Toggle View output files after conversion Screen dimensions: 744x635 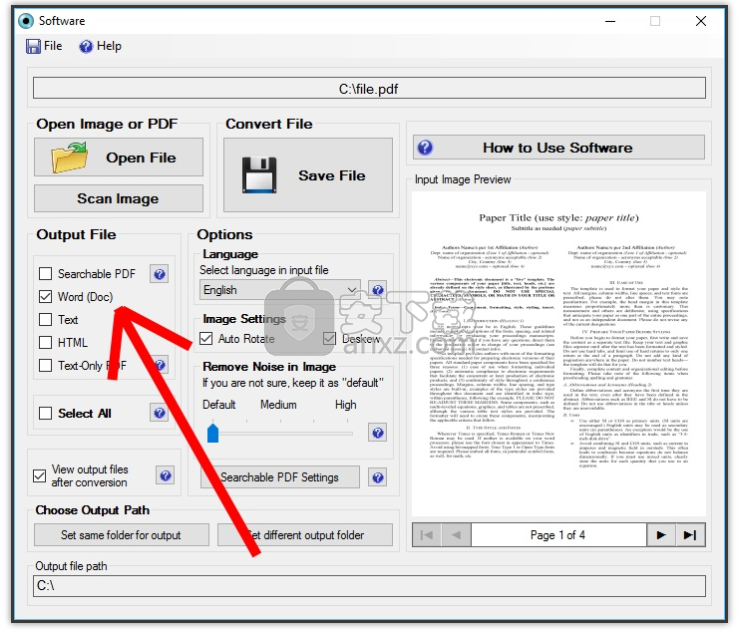pyautogui.click(x=40, y=476)
